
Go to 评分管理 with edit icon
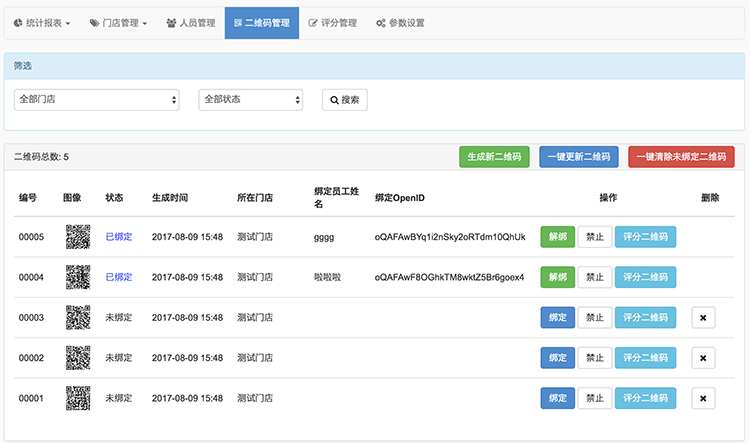pos(333,23)
